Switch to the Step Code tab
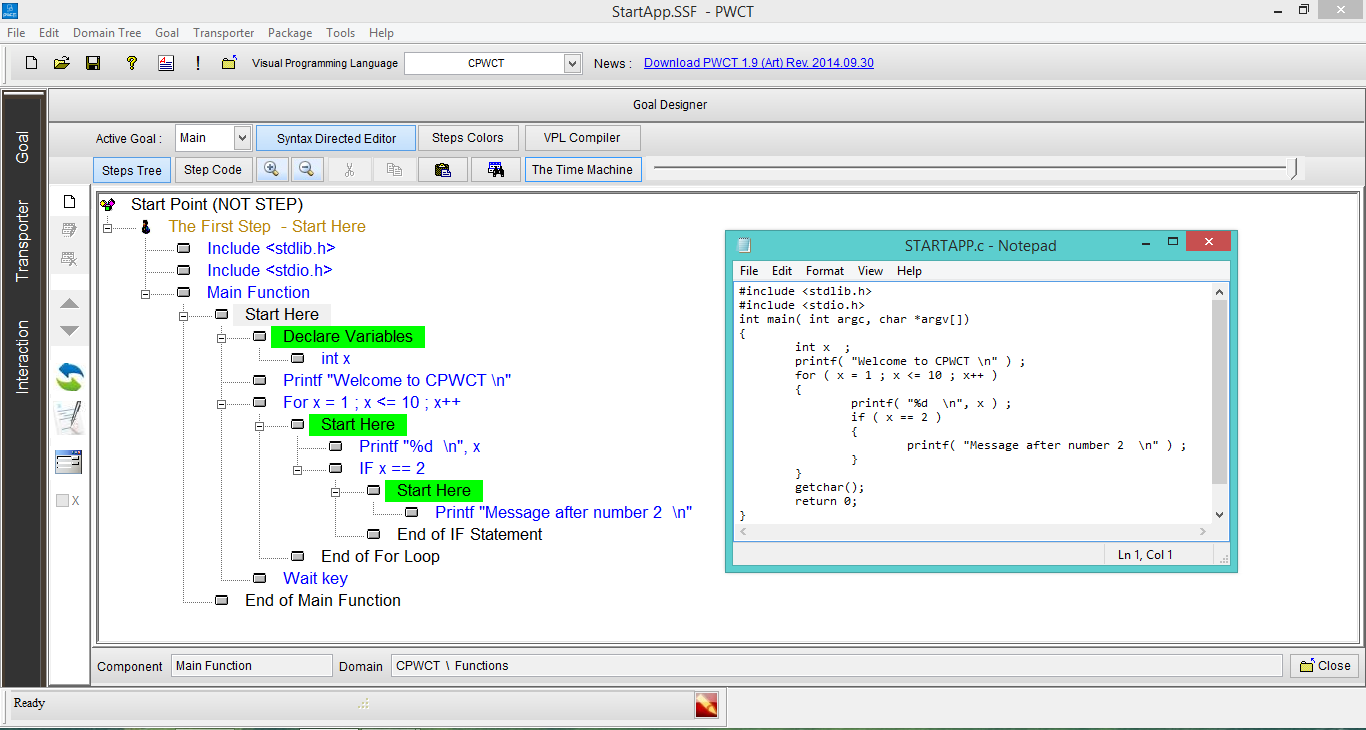Viewport: 1366px width, 730px height. pyautogui.click(x=213, y=169)
